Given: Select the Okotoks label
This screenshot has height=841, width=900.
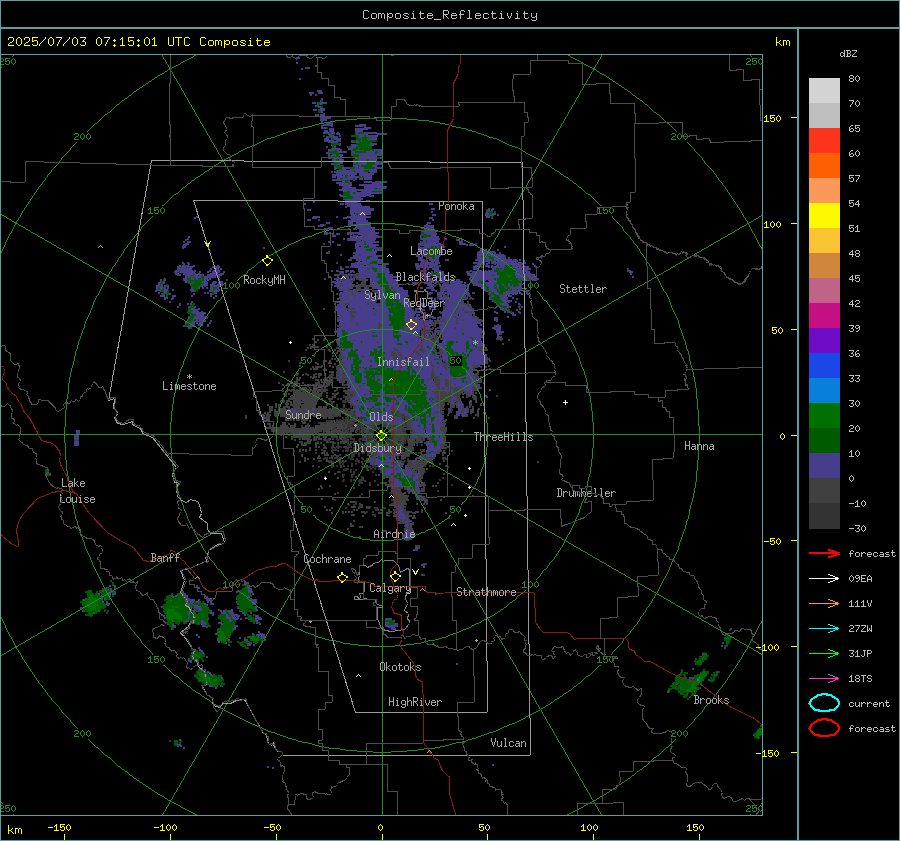Looking at the screenshot, I should [400, 667].
